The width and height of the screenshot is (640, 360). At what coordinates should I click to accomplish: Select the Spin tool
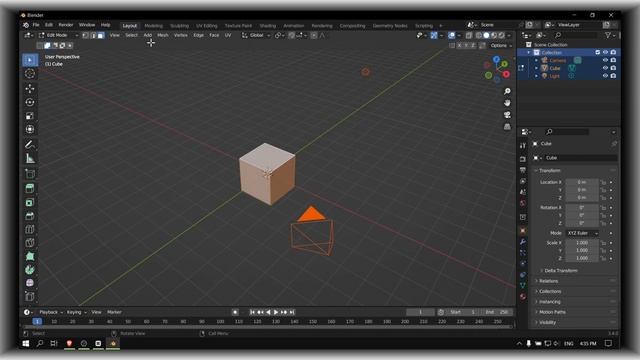pyautogui.click(x=30, y=269)
